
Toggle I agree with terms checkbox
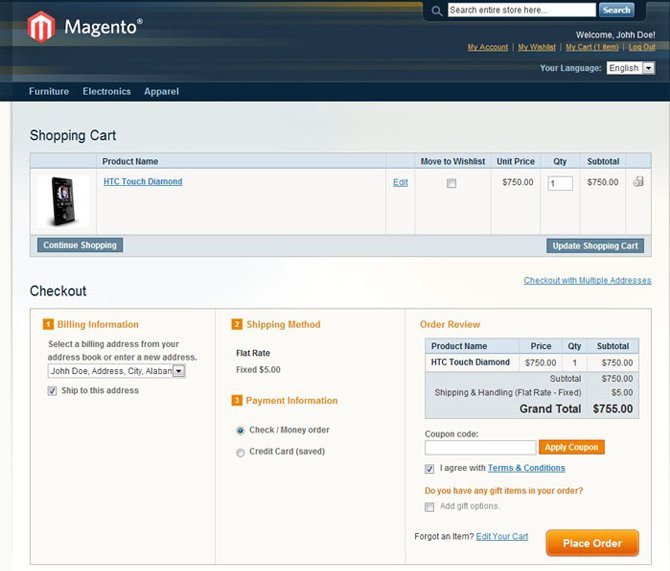pos(429,469)
